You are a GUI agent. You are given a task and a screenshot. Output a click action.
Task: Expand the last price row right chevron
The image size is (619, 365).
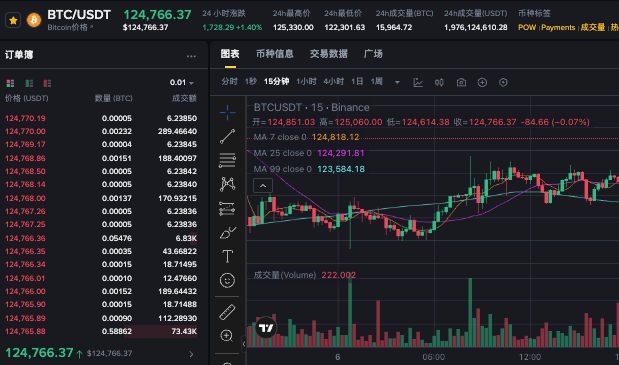click(x=191, y=354)
